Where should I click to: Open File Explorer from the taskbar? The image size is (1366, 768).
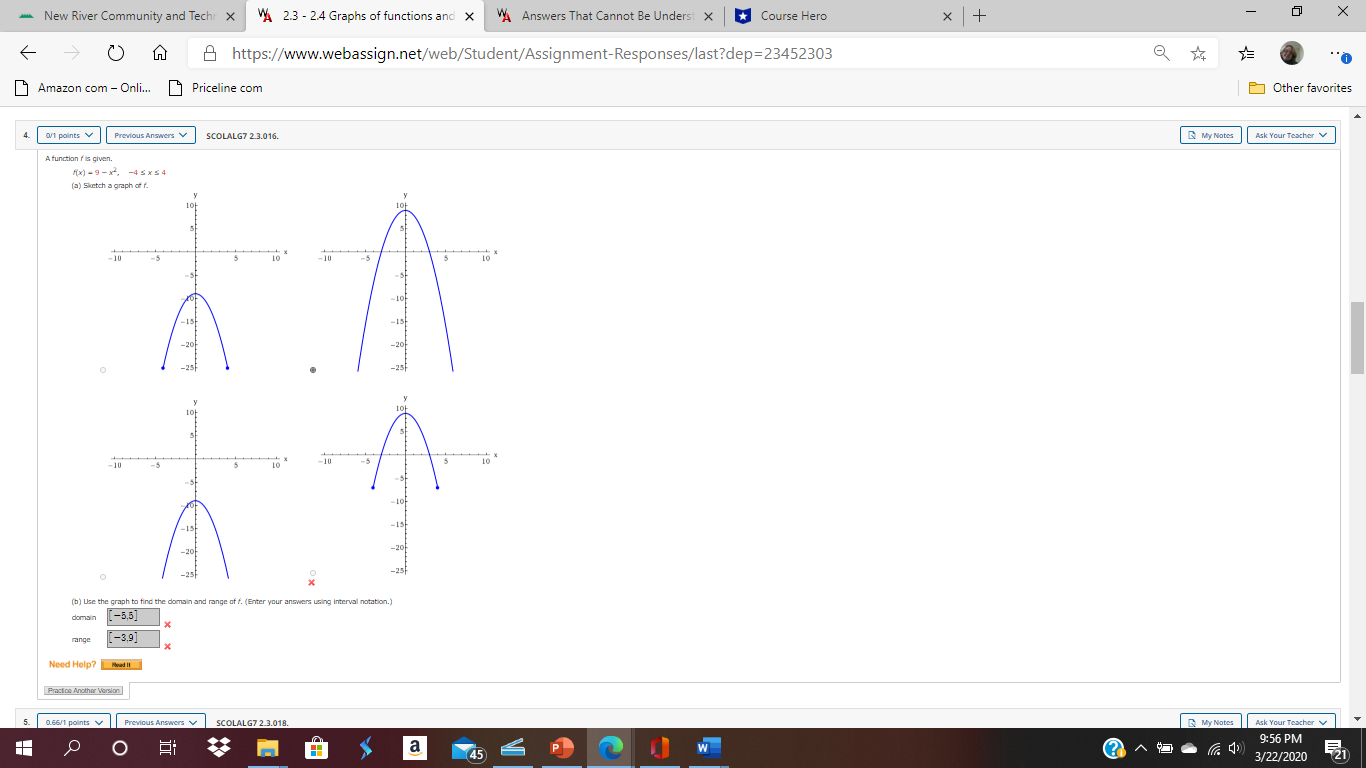click(267, 748)
